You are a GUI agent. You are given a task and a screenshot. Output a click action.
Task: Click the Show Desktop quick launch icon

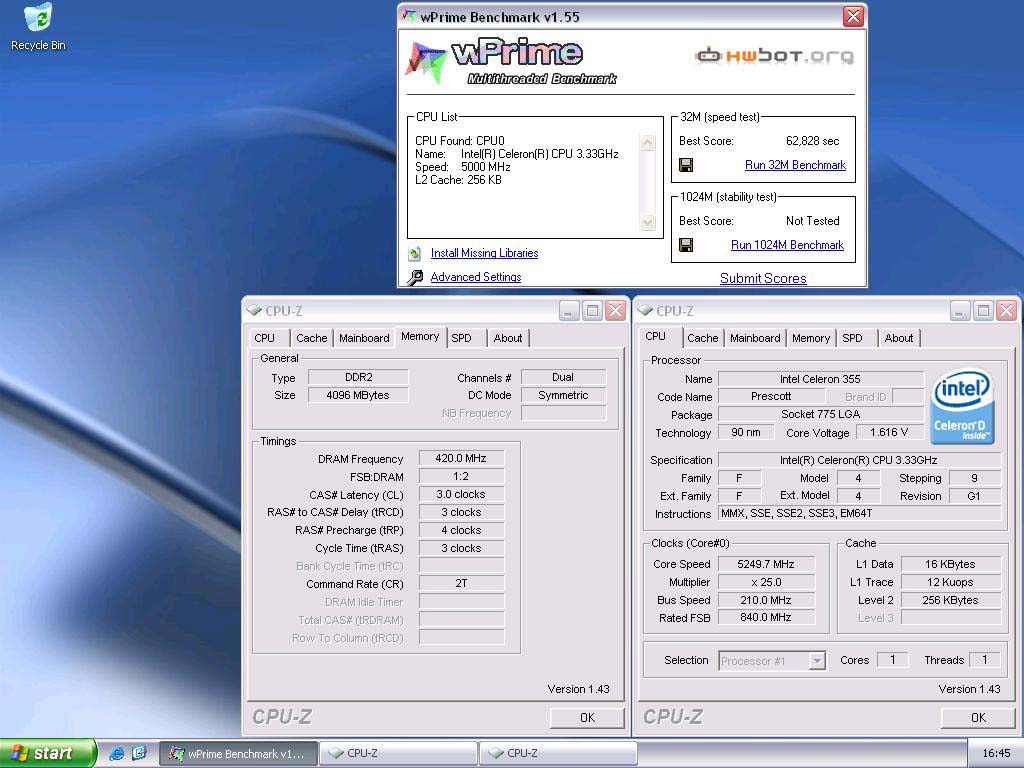[139, 753]
